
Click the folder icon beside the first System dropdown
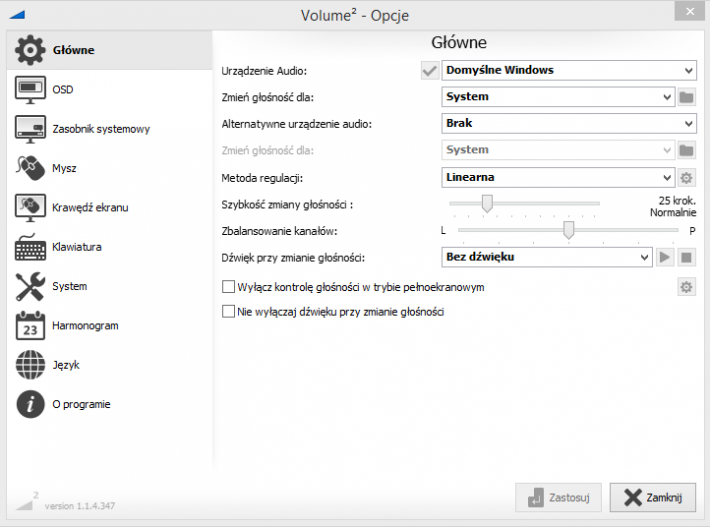tap(686, 97)
